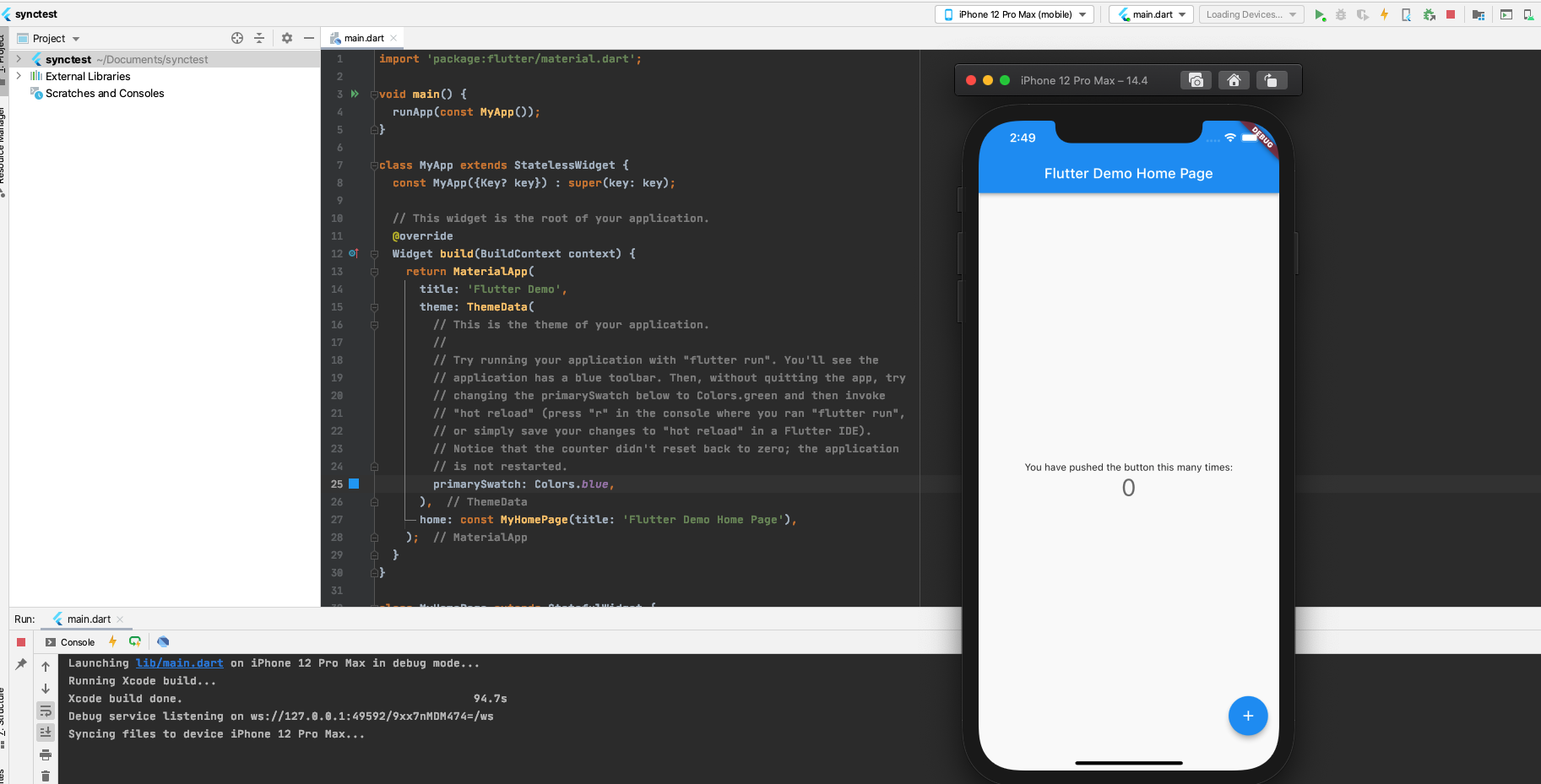Open Structure side tool window tab
Image resolution: width=1541 pixels, height=784 pixels.
click(x=3, y=717)
